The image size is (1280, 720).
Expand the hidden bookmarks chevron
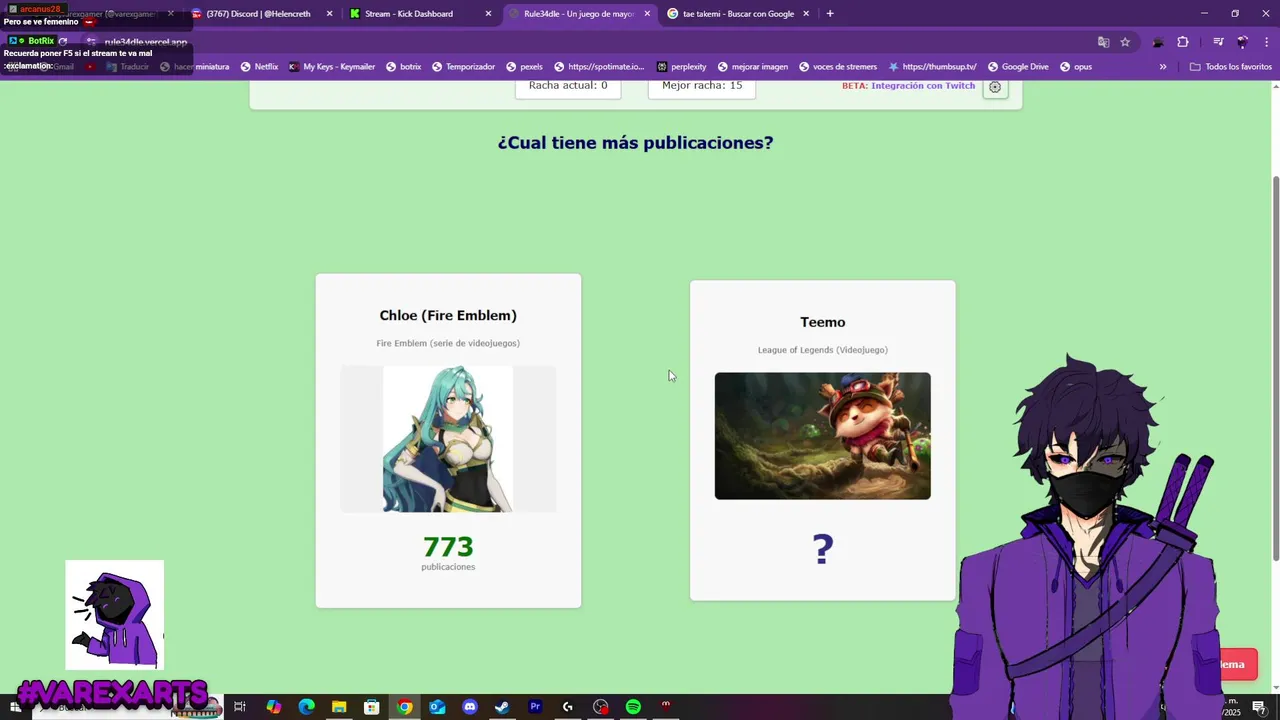coord(1163,67)
